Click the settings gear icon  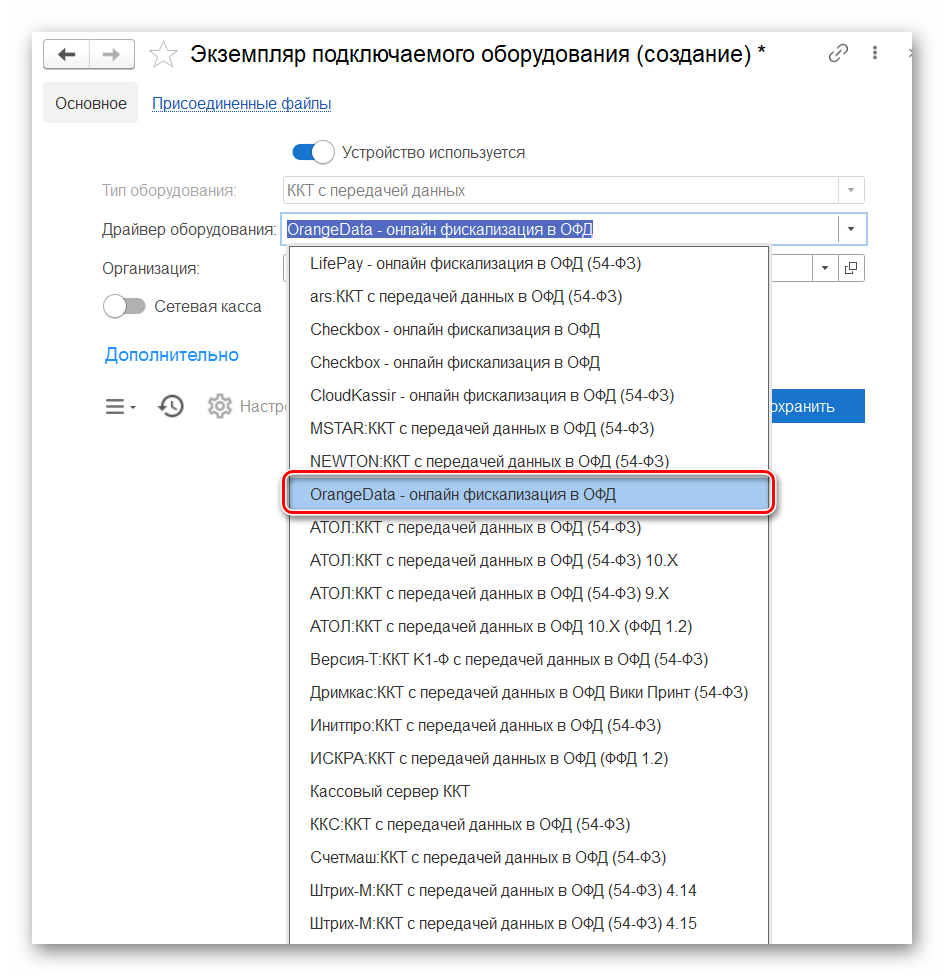point(219,406)
